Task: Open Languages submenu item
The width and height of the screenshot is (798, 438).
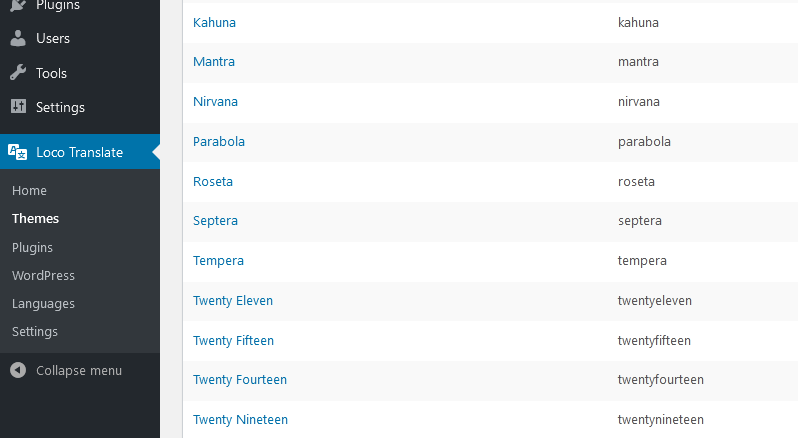Action: tap(43, 304)
